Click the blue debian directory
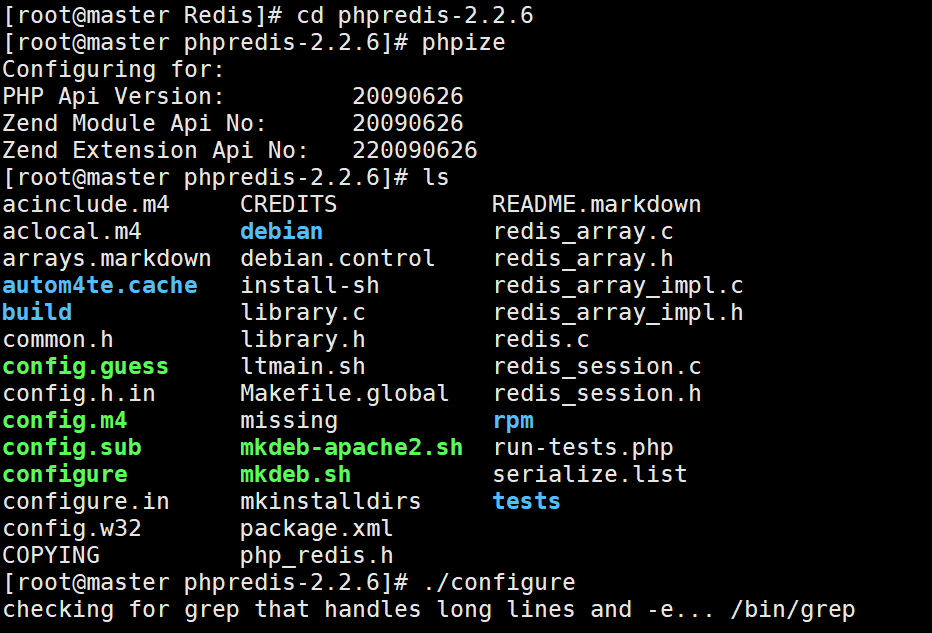Viewport: 932px width, 633px height. [281, 231]
